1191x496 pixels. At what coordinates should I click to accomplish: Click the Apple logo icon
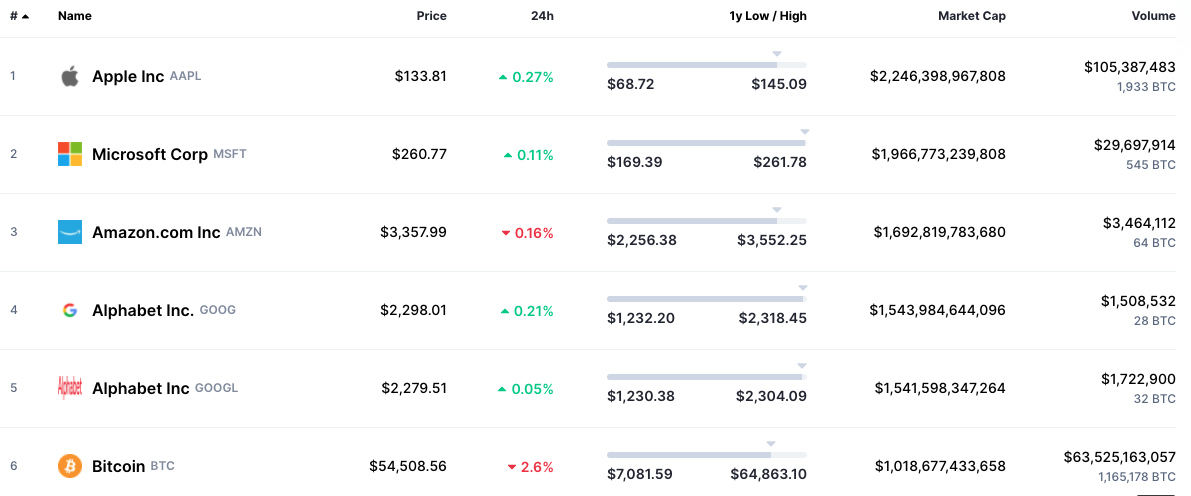click(x=69, y=76)
